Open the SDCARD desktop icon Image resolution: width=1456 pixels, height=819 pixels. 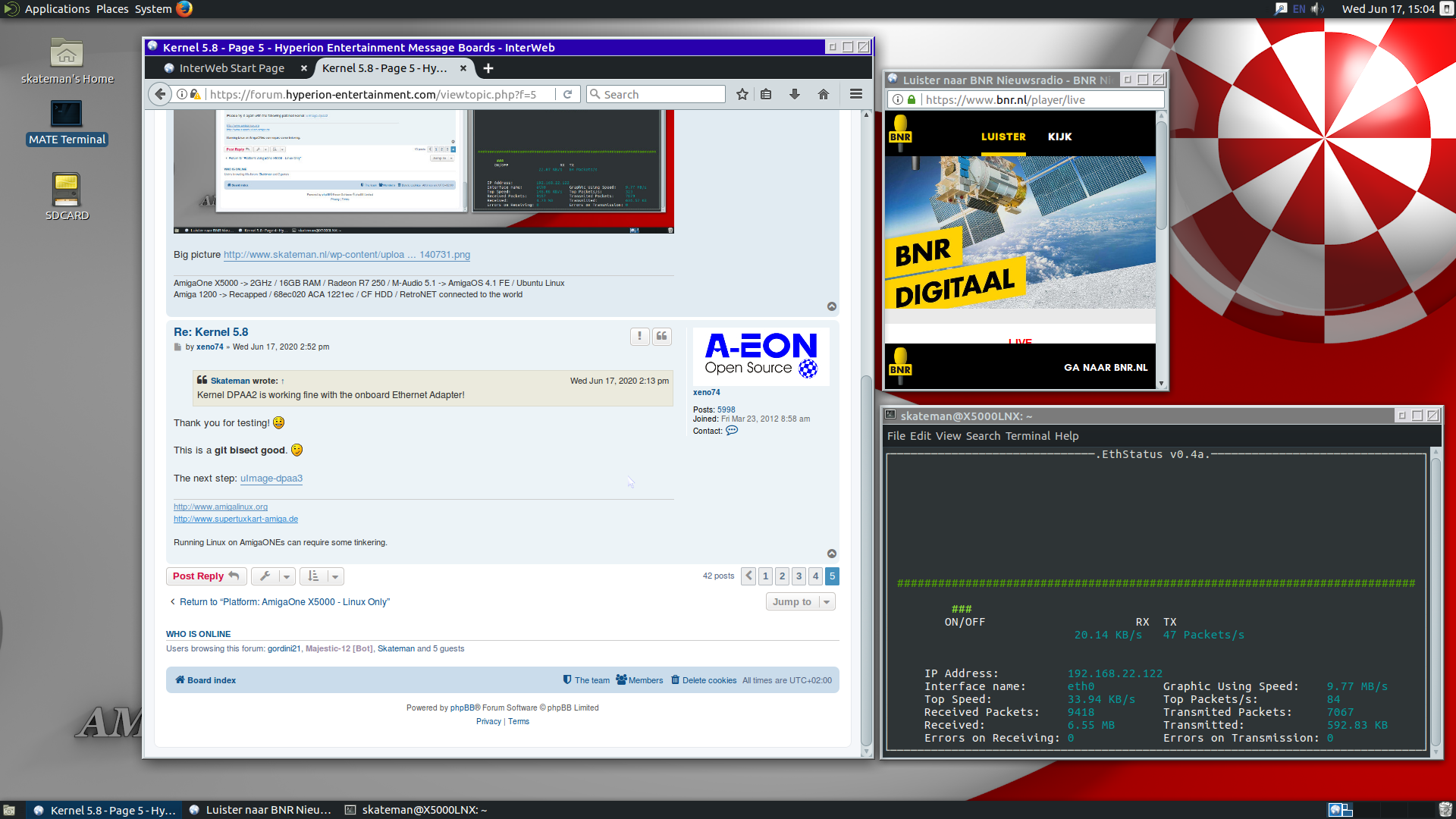click(67, 197)
